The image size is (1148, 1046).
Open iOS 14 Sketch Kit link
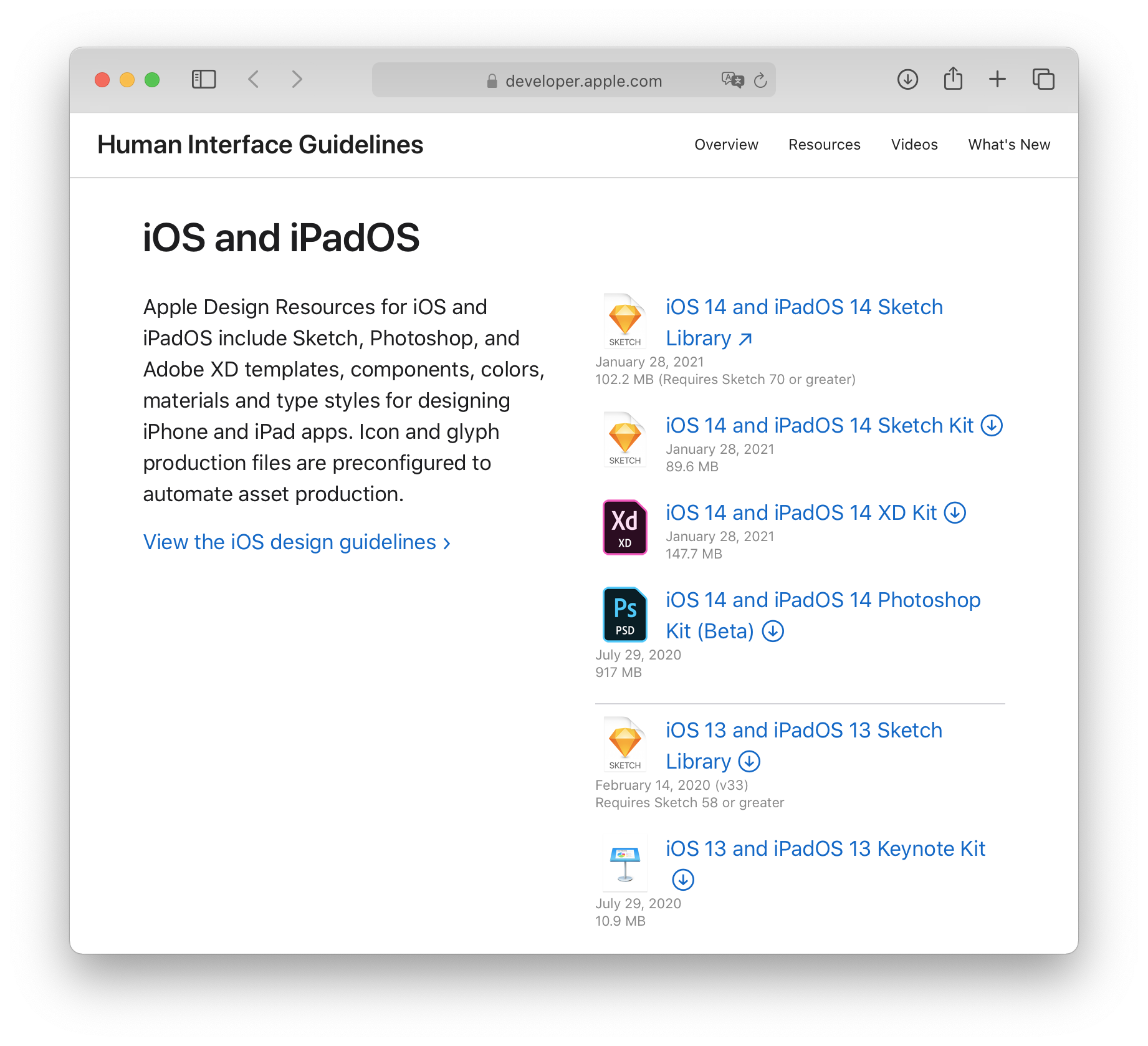click(x=819, y=425)
